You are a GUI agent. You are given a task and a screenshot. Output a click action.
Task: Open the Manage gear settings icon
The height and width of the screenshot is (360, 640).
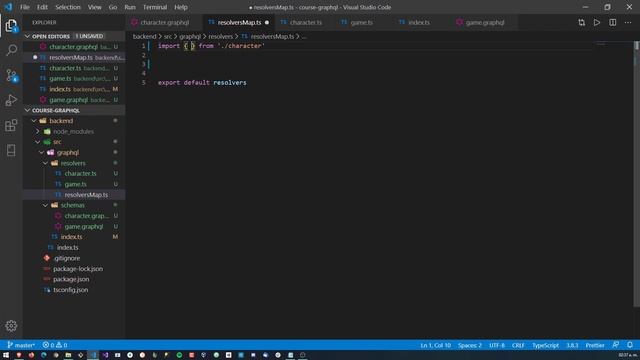(x=11, y=326)
